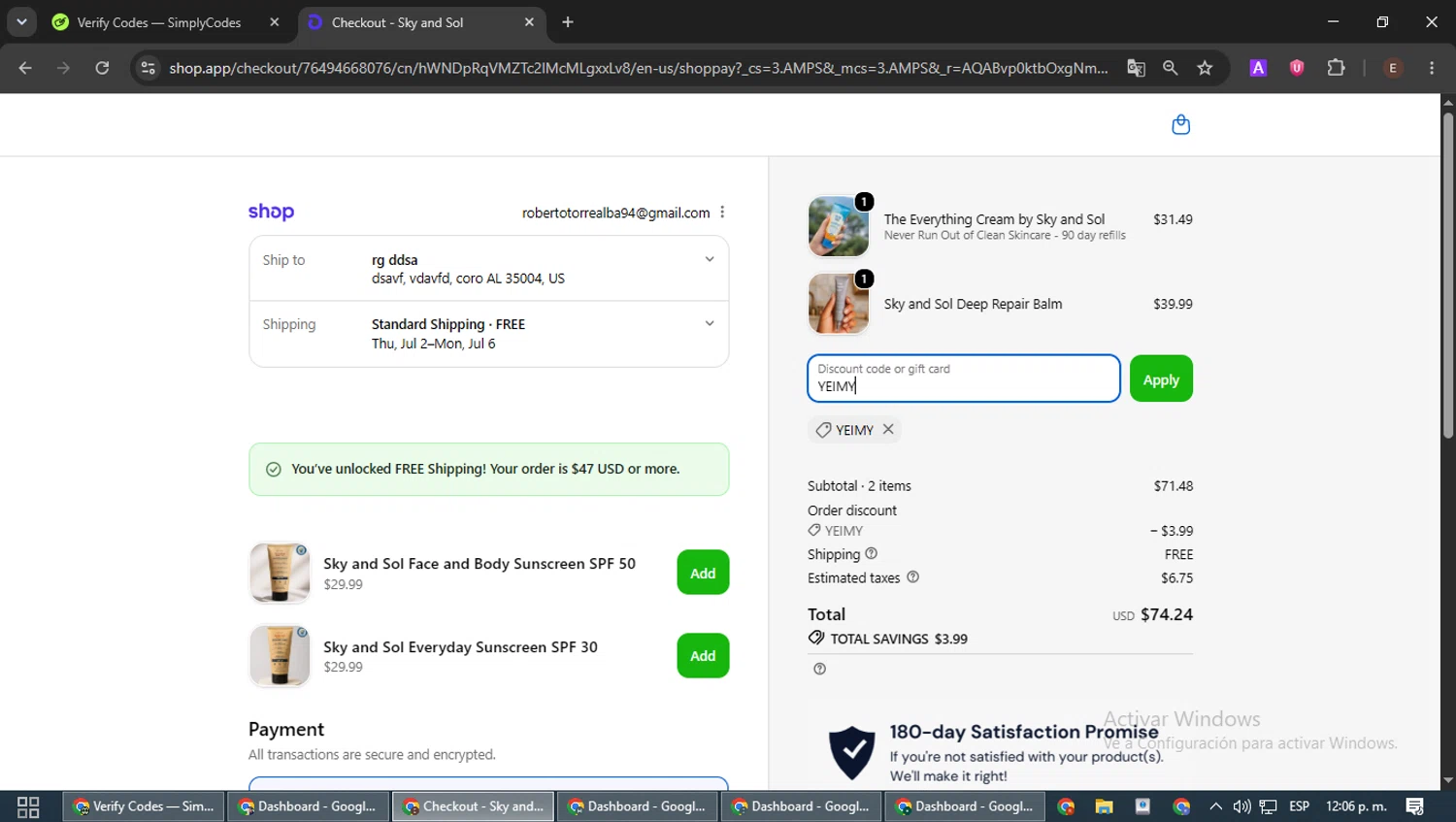Open the Windows notification center
Image resolution: width=1456 pixels, height=822 pixels.
[x=1415, y=806]
